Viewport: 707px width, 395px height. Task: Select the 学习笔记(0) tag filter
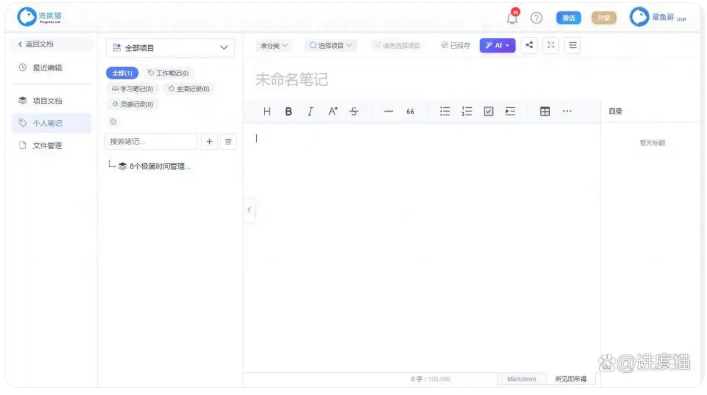coord(133,89)
